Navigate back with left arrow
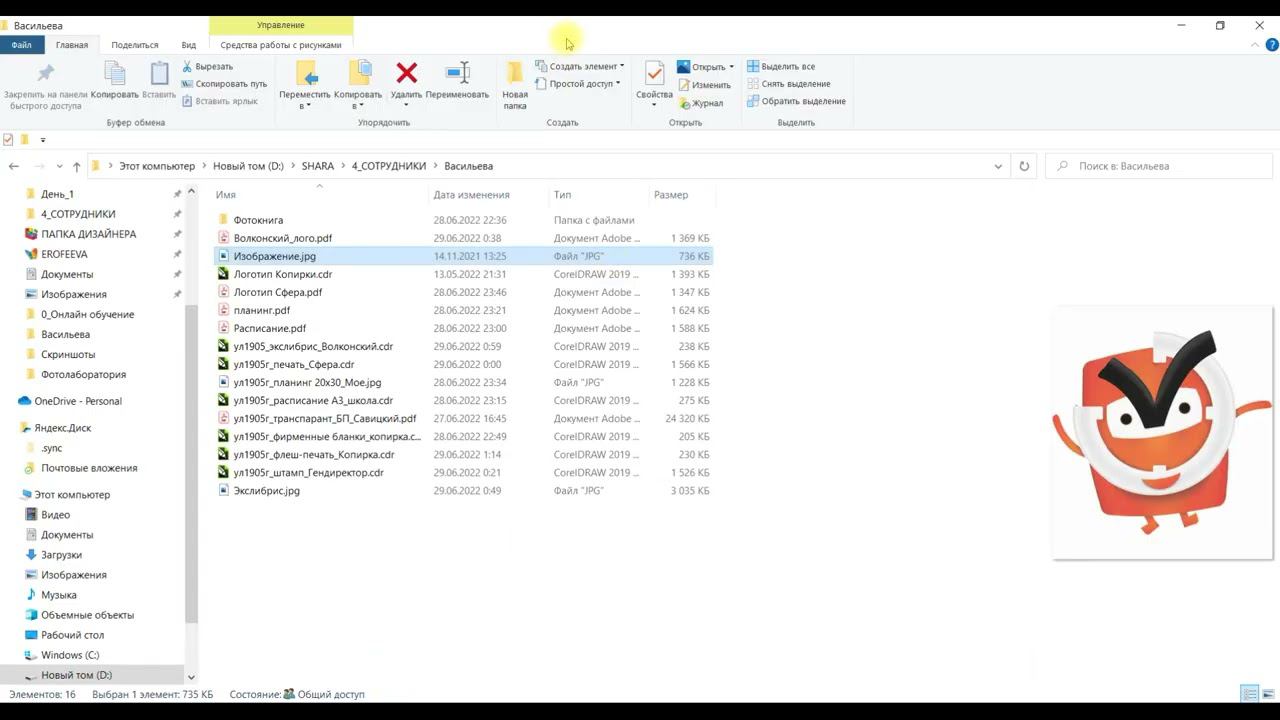Screen dimensions: 1280x720 [x=14, y=166]
